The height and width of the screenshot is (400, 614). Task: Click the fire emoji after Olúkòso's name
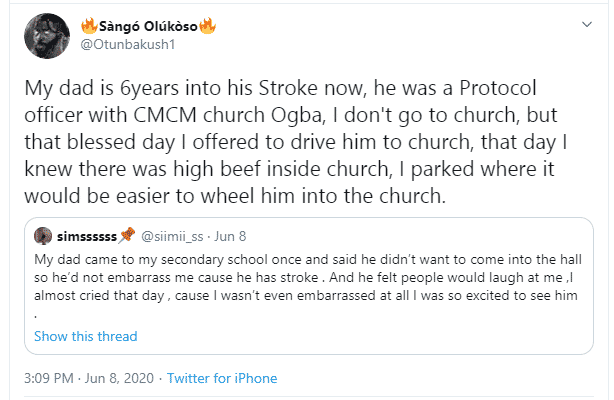(207, 24)
